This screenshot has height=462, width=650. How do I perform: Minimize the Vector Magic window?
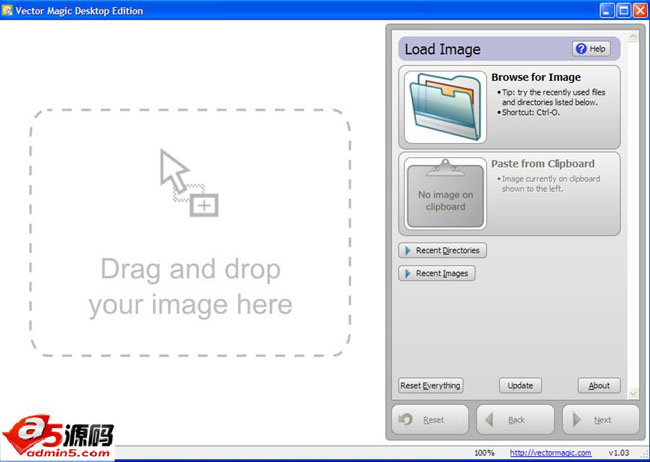pos(607,11)
